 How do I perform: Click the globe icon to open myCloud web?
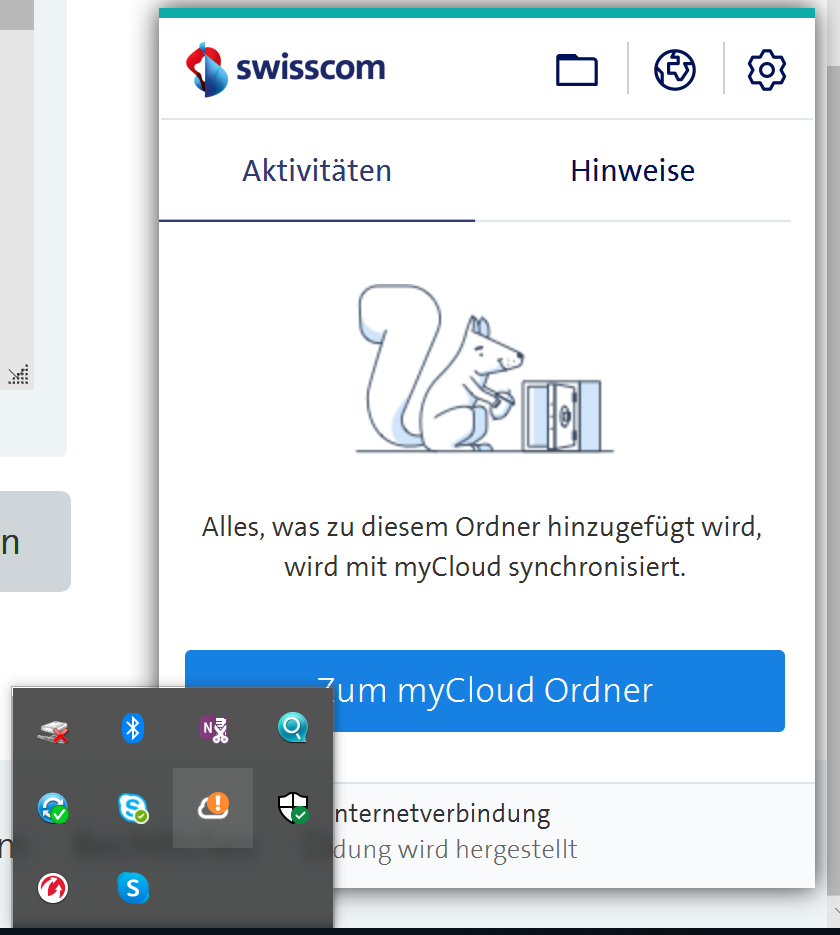(x=675, y=70)
